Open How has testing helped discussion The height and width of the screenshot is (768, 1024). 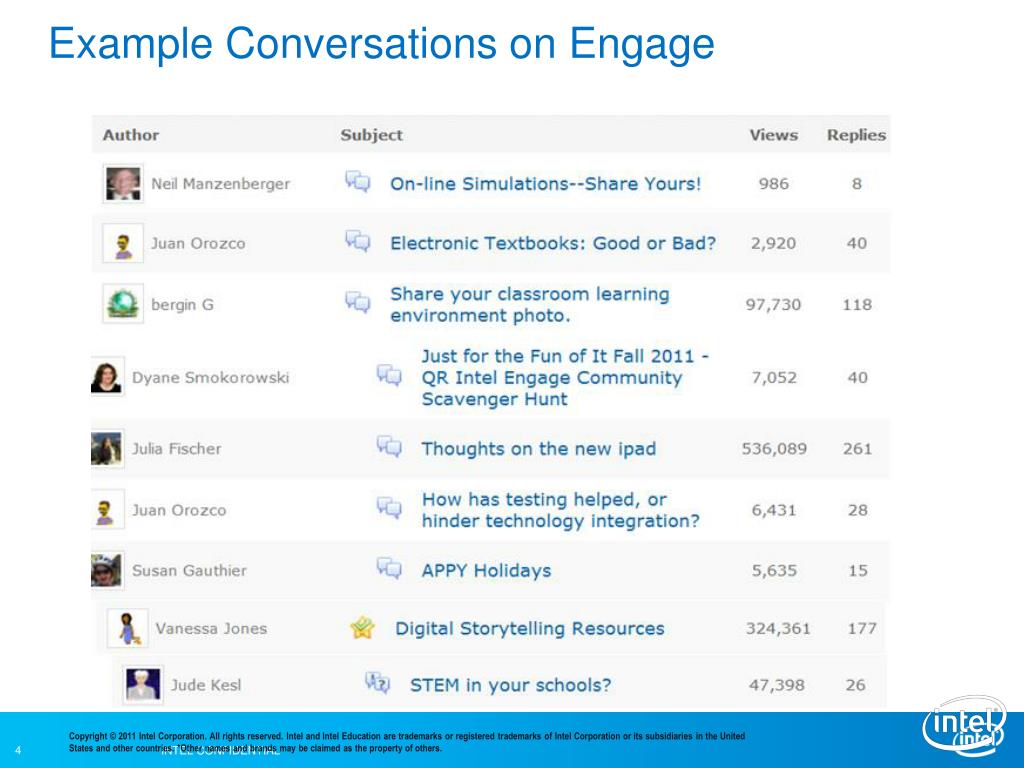tap(560, 510)
